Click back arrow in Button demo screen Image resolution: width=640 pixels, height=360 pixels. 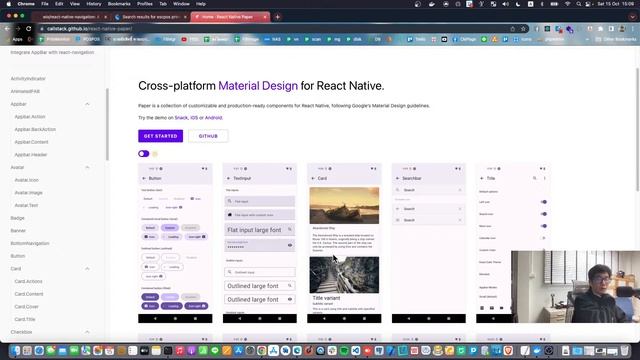(144, 178)
